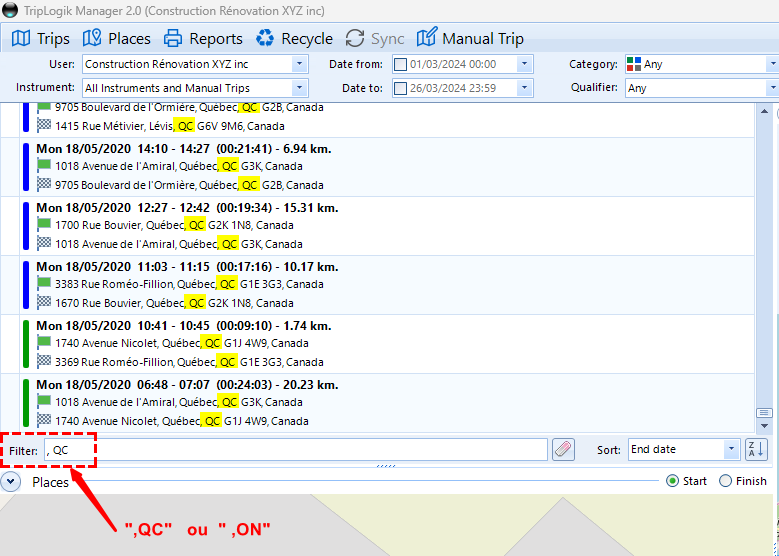Viewport: 779px width, 556px height.
Task: Click address 3383 Rue Roméo-Fillion
Action: click(x=189, y=284)
